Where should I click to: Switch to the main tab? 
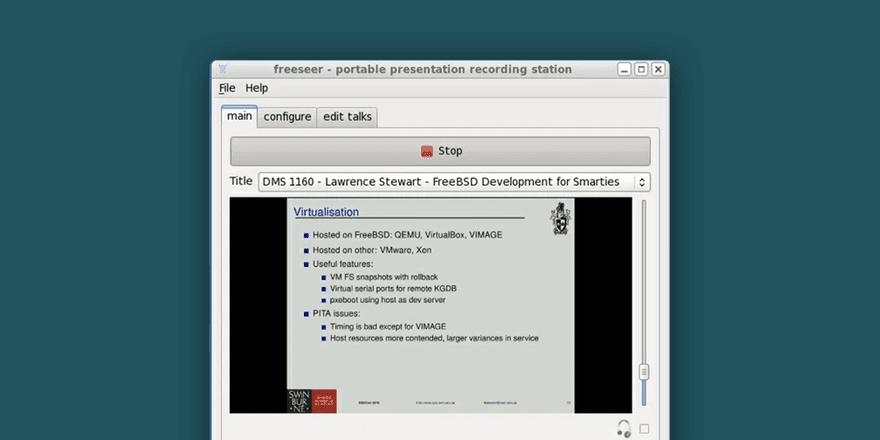239,116
